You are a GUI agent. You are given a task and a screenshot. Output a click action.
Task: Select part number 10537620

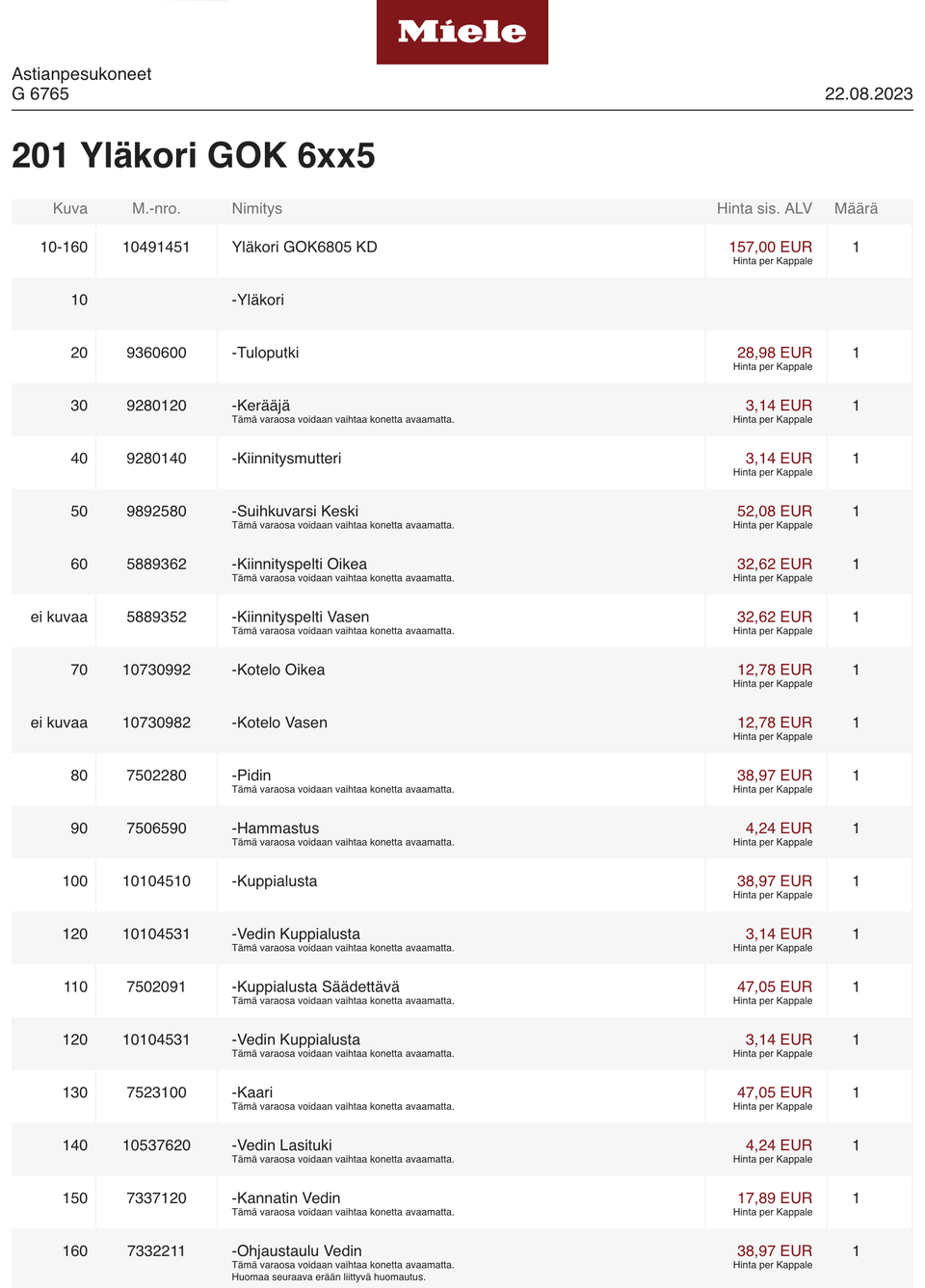click(156, 1145)
